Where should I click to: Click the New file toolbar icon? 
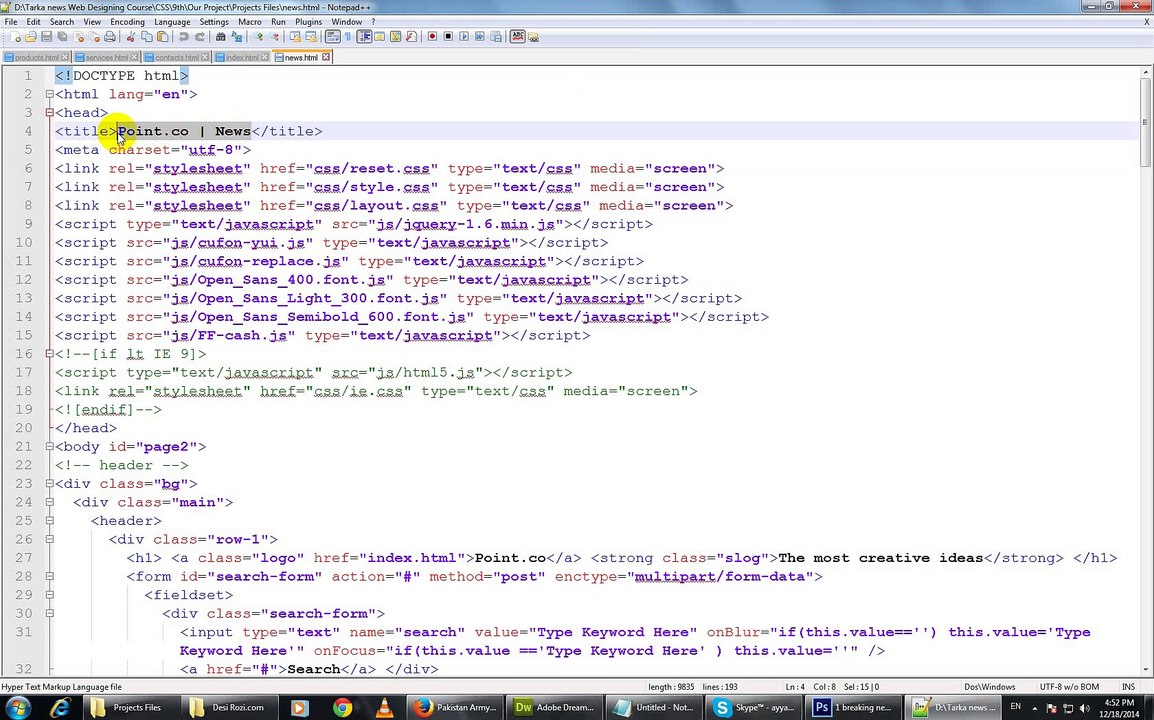(15, 36)
